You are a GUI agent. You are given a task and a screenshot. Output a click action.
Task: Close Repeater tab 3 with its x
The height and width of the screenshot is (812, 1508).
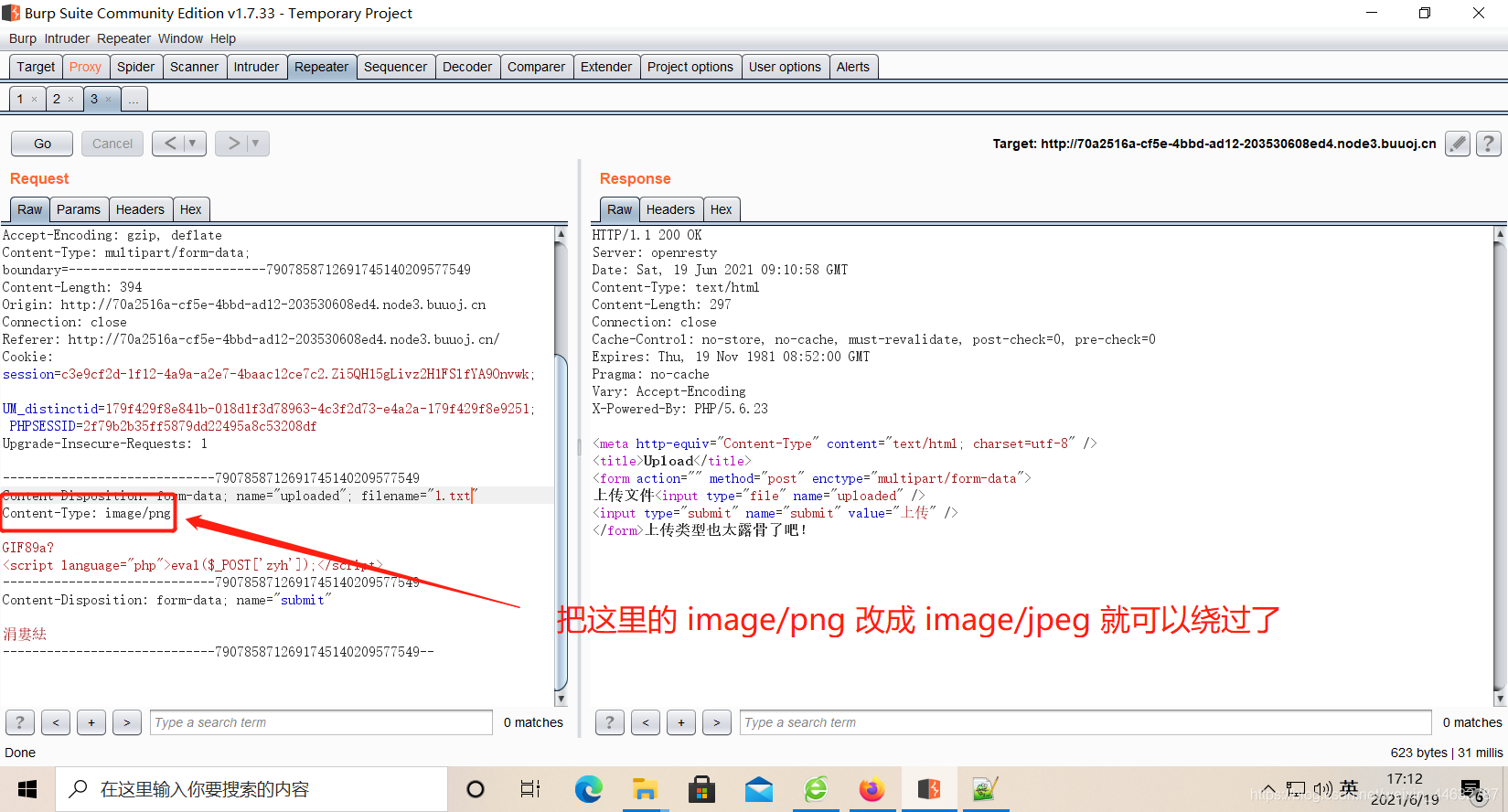[x=108, y=100]
